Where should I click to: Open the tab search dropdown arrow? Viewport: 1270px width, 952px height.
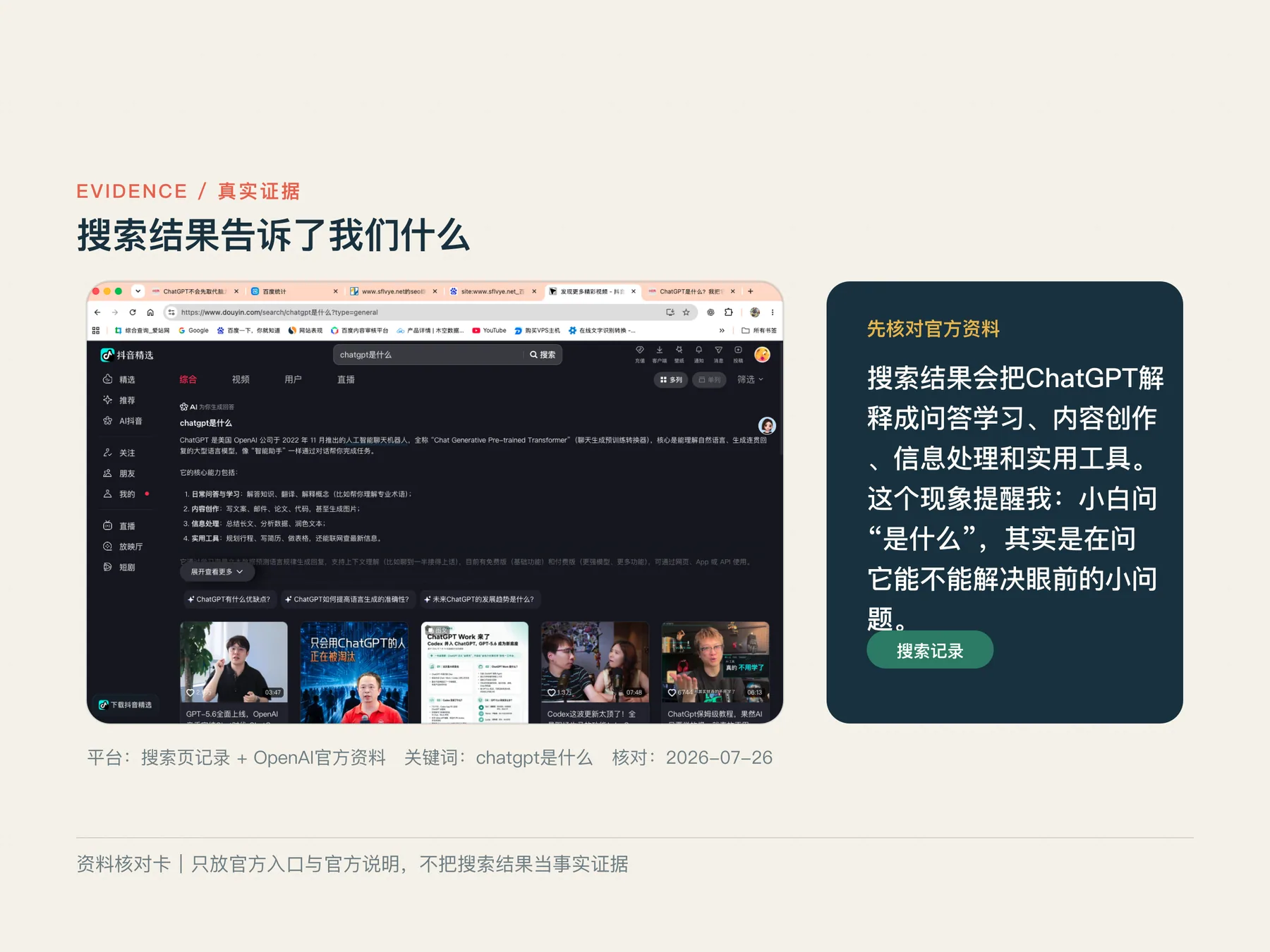(138, 291)
